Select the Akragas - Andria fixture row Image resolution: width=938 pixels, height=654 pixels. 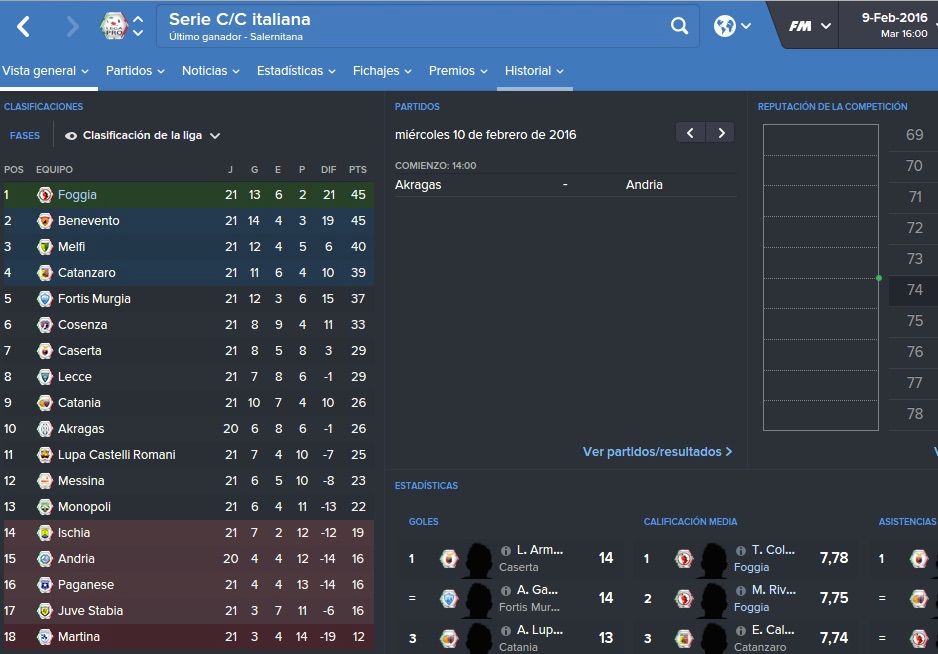565,185
